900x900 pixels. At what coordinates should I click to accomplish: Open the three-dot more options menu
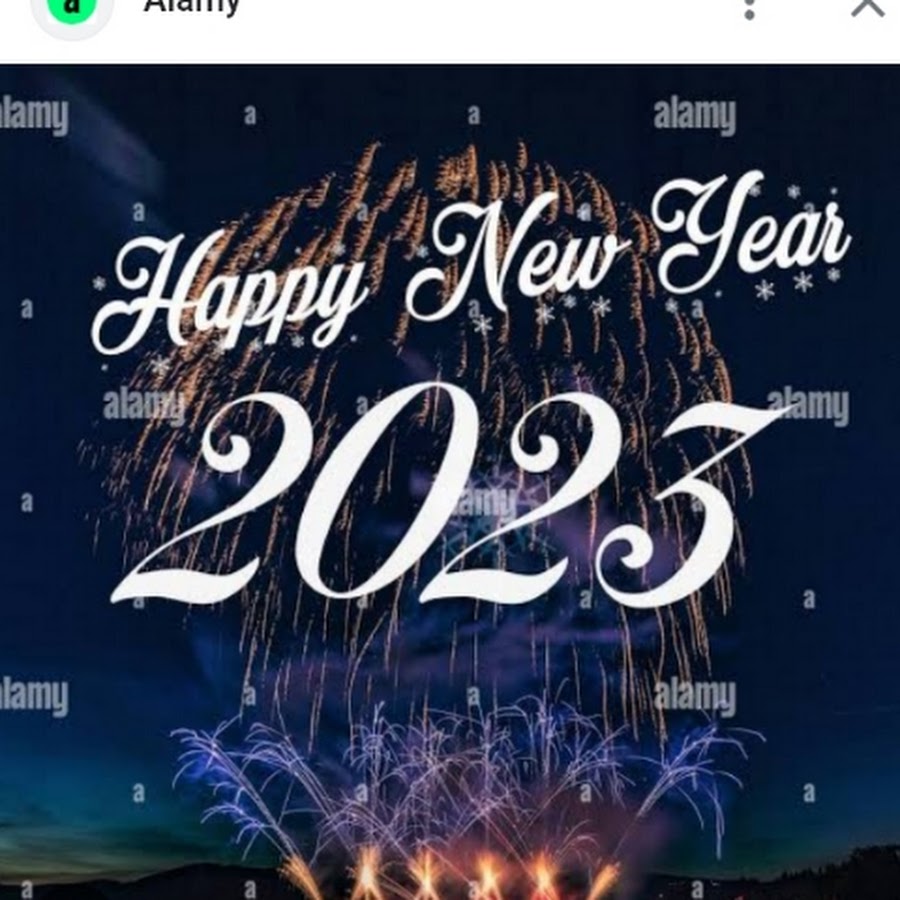(x=748, y=8)
